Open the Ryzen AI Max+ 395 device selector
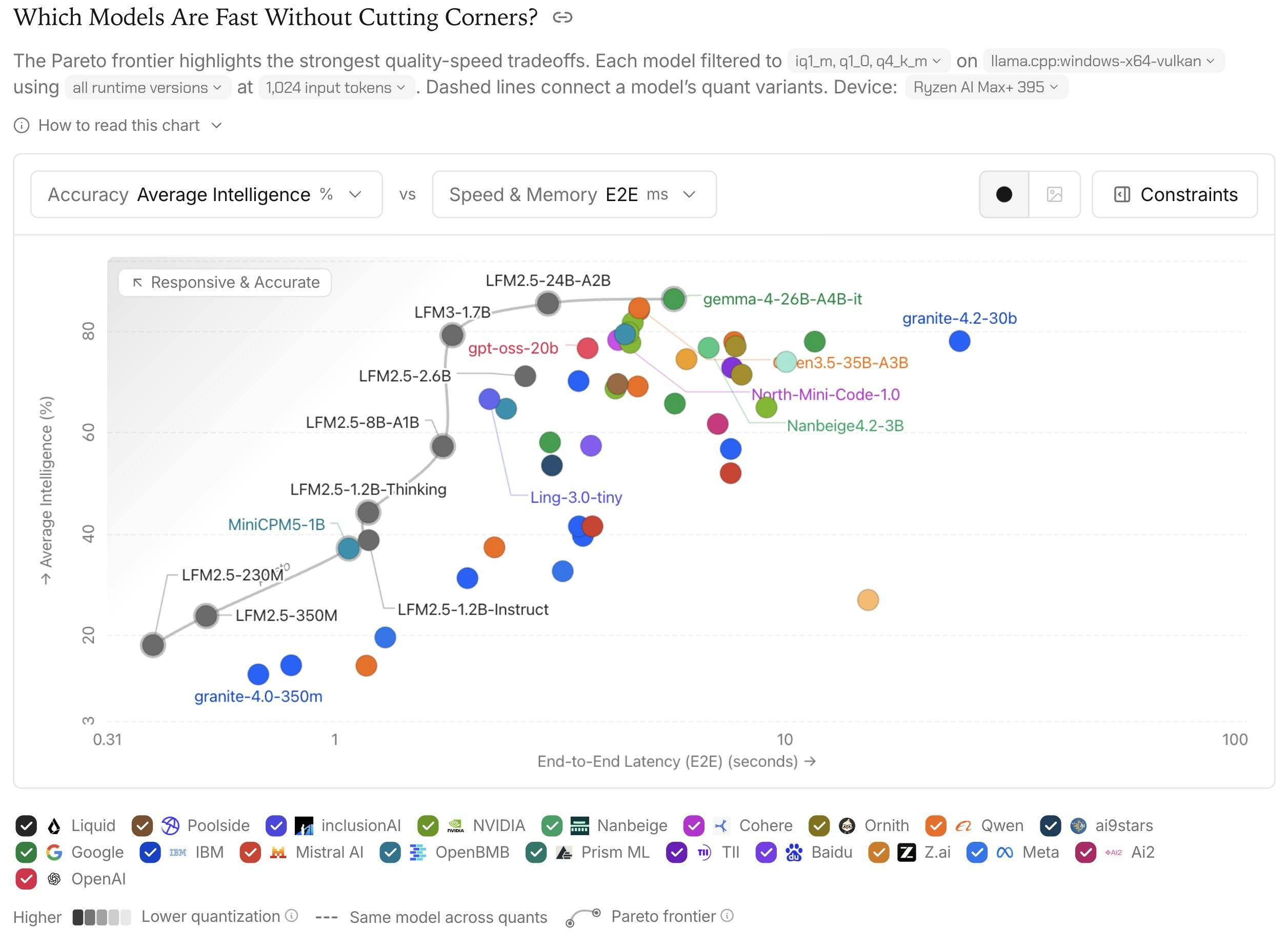The width and height of the screenshot is (1288, 948). click(987, 87)
